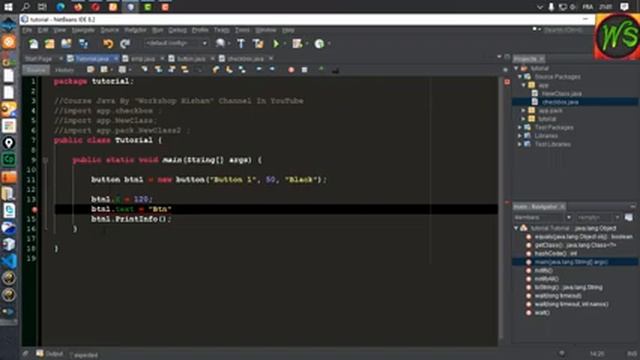Click the Build Project hammer icon
This screenshot has height=360, width=640.
tap(241, 43)
